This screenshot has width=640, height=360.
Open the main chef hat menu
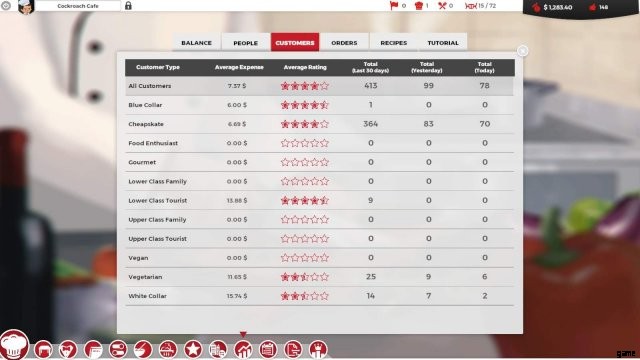pos(15,345)
